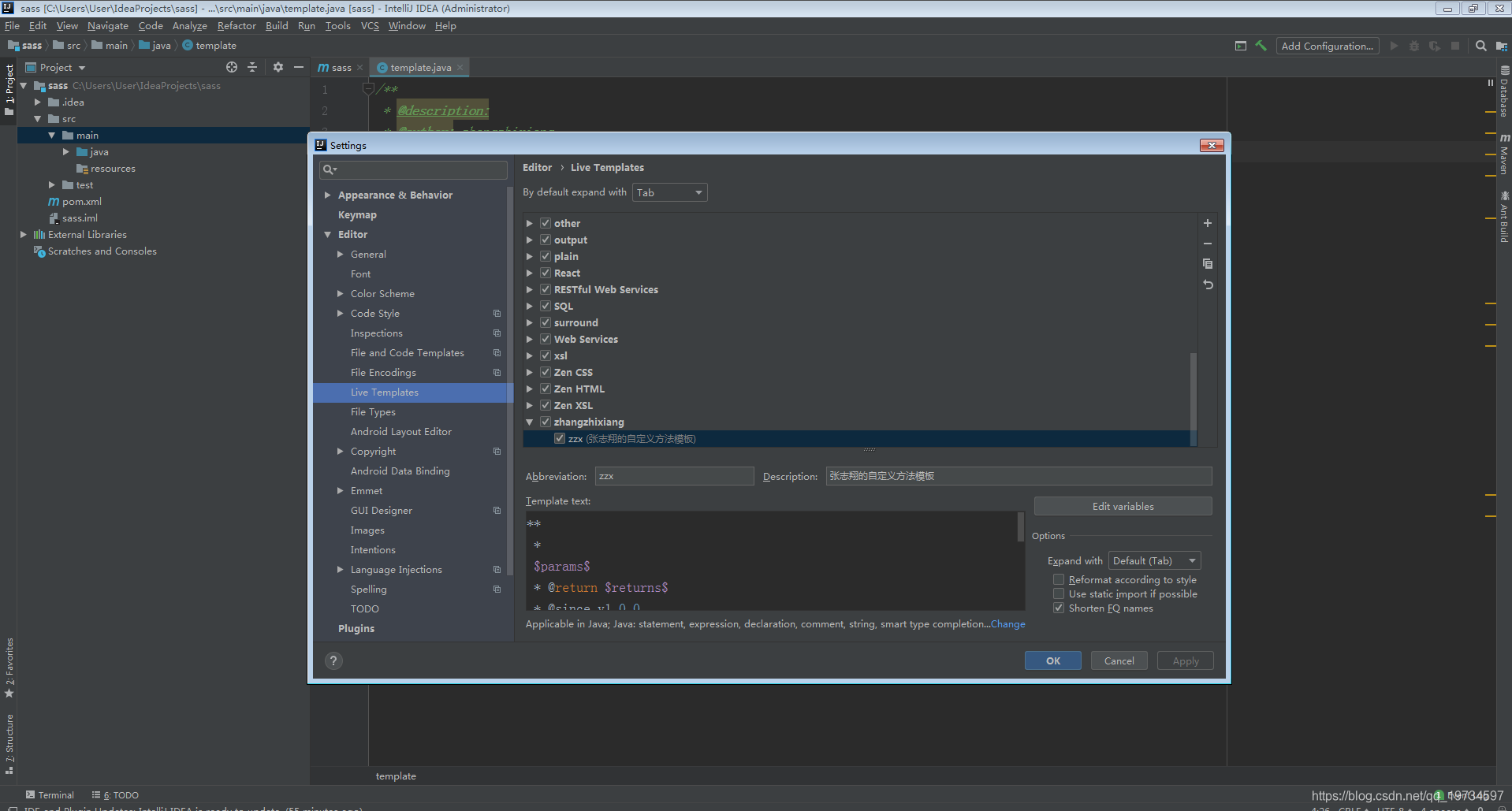The image size is (1512, 811).
Task: Open Search Everywhere magnifier icon
Action: tap(1480, 46)
